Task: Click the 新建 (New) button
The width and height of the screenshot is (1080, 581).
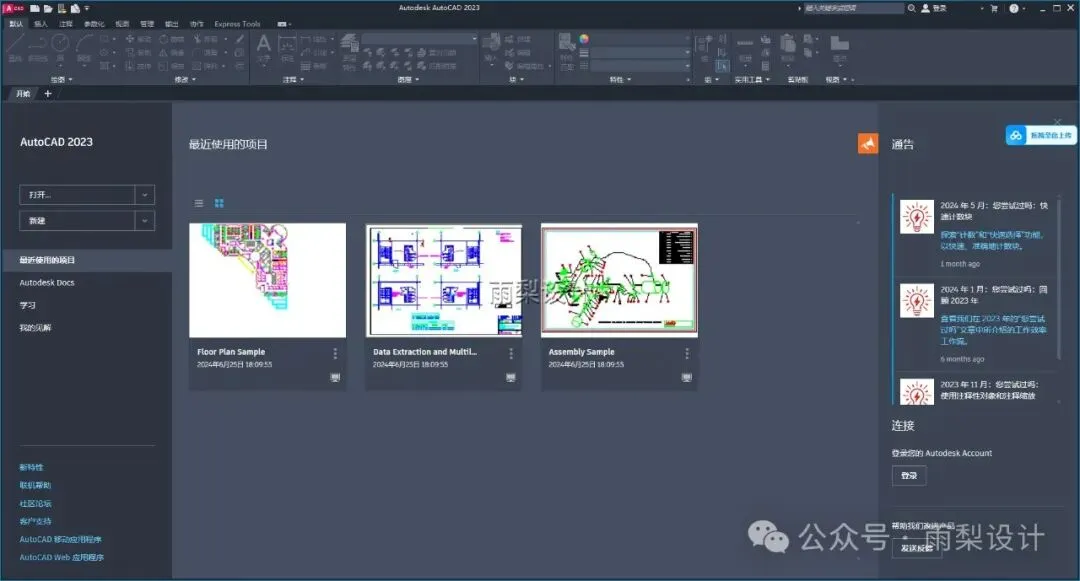Action: [x=77, y=220]
